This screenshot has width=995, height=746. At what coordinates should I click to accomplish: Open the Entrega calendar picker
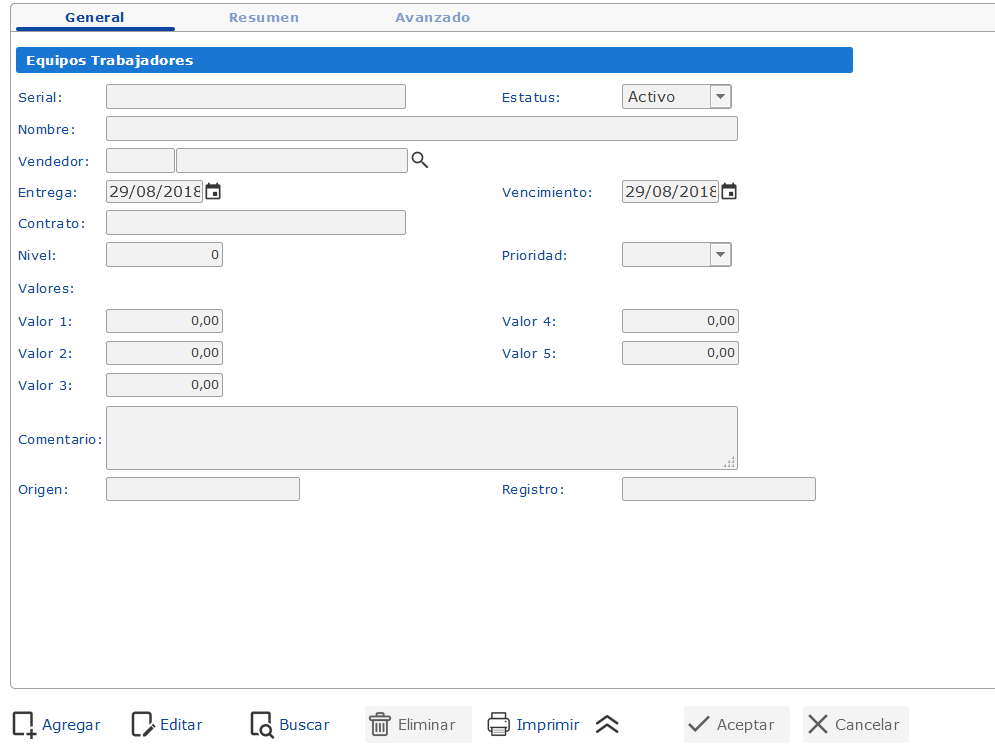213,192
